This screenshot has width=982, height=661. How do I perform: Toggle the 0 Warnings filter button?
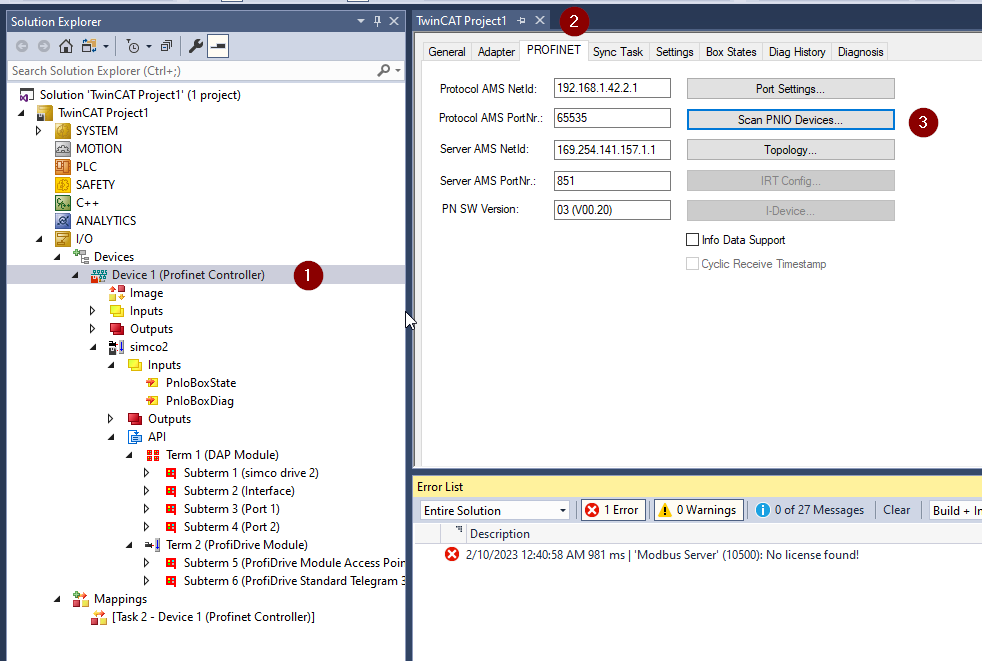pyautogui.click(x=699, y=510)
